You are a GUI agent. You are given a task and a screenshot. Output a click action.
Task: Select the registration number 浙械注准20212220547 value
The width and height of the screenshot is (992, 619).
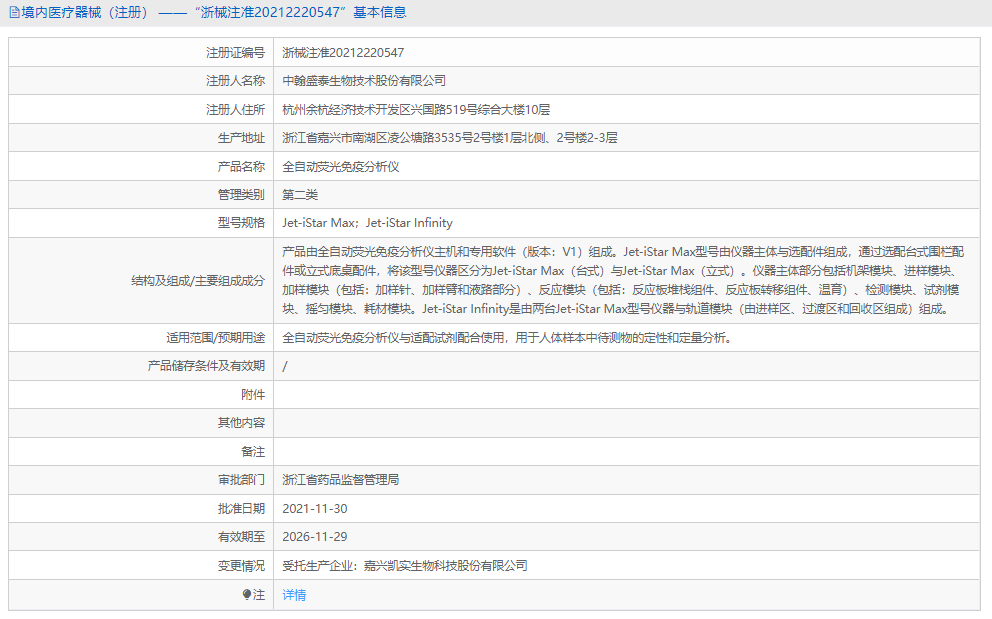click(343, 53)
